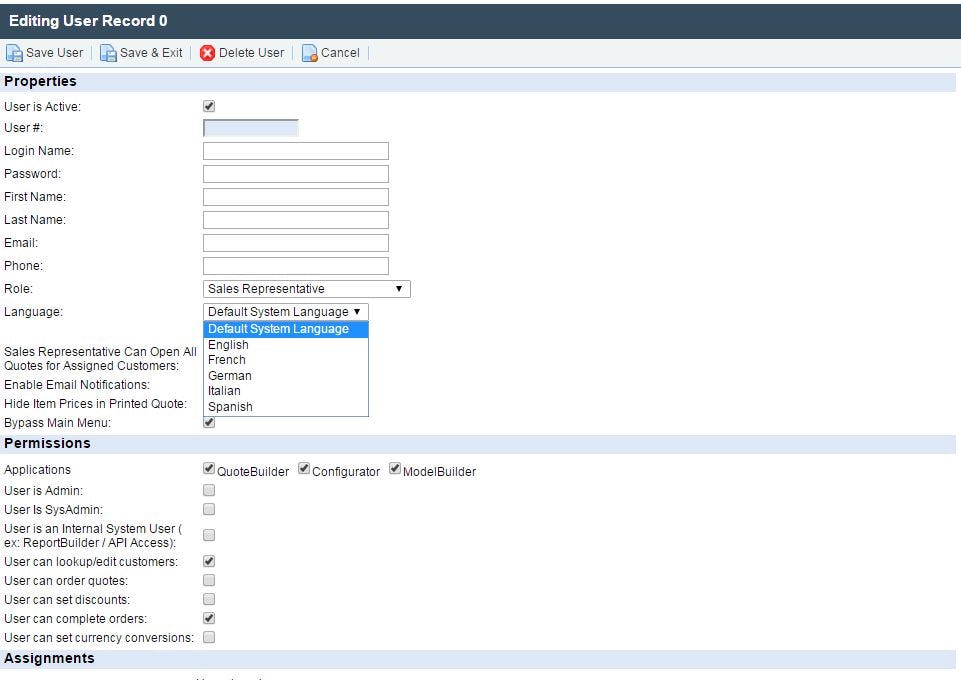Enable the User Is SysAdmin checkbox

point(209,509)
